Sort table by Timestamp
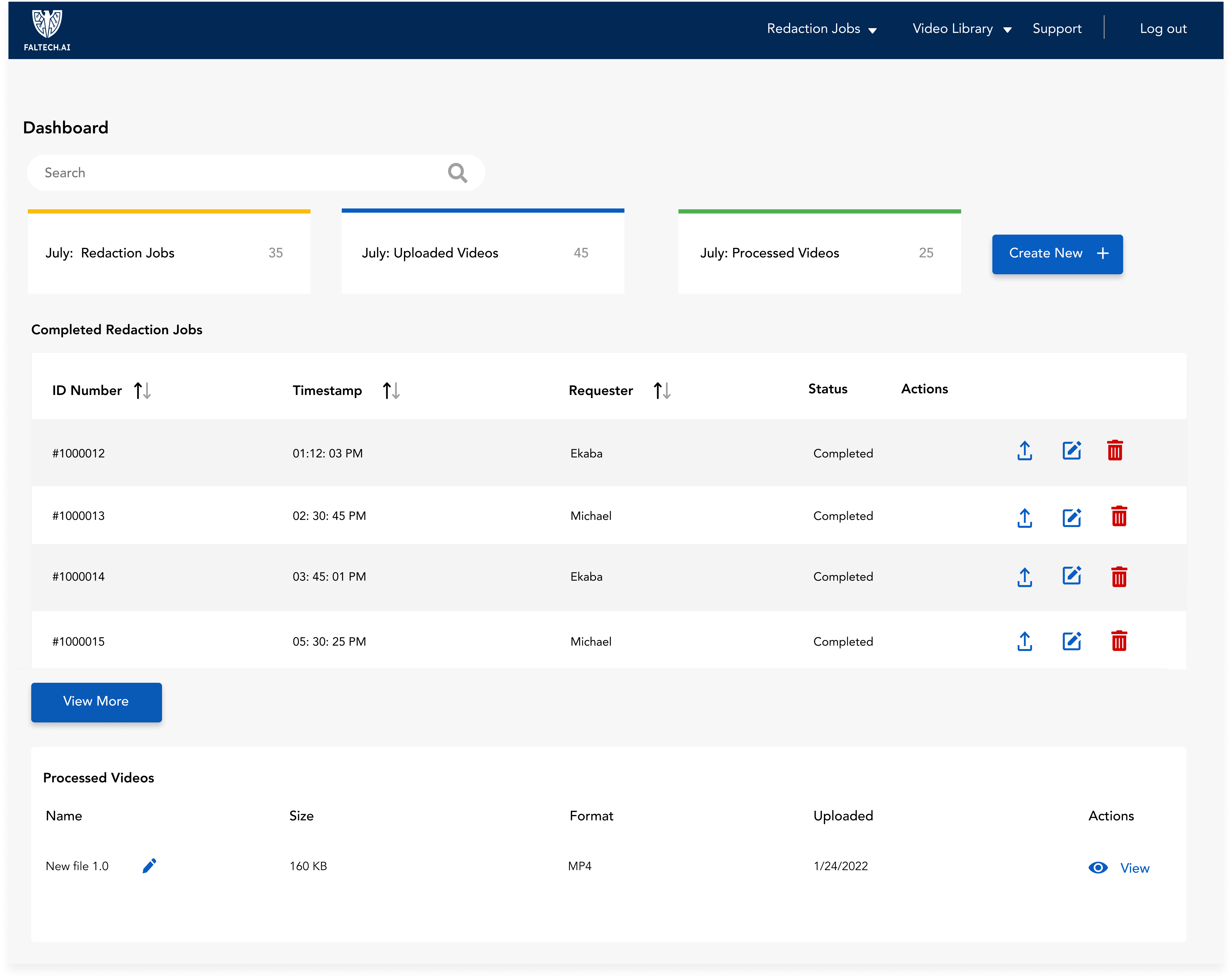 coord(391,390)
